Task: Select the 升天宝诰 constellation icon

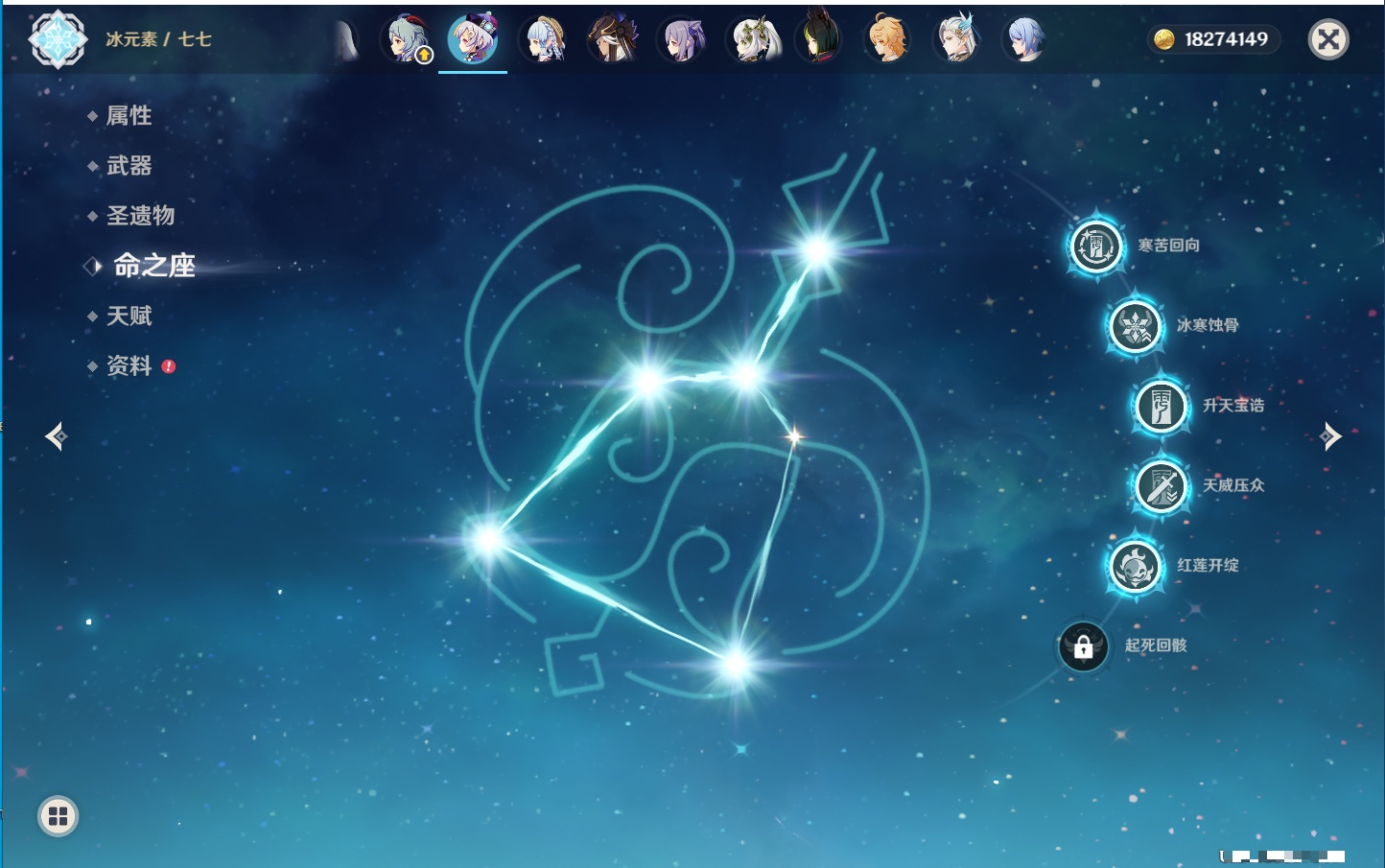Action: point(1161,407)
